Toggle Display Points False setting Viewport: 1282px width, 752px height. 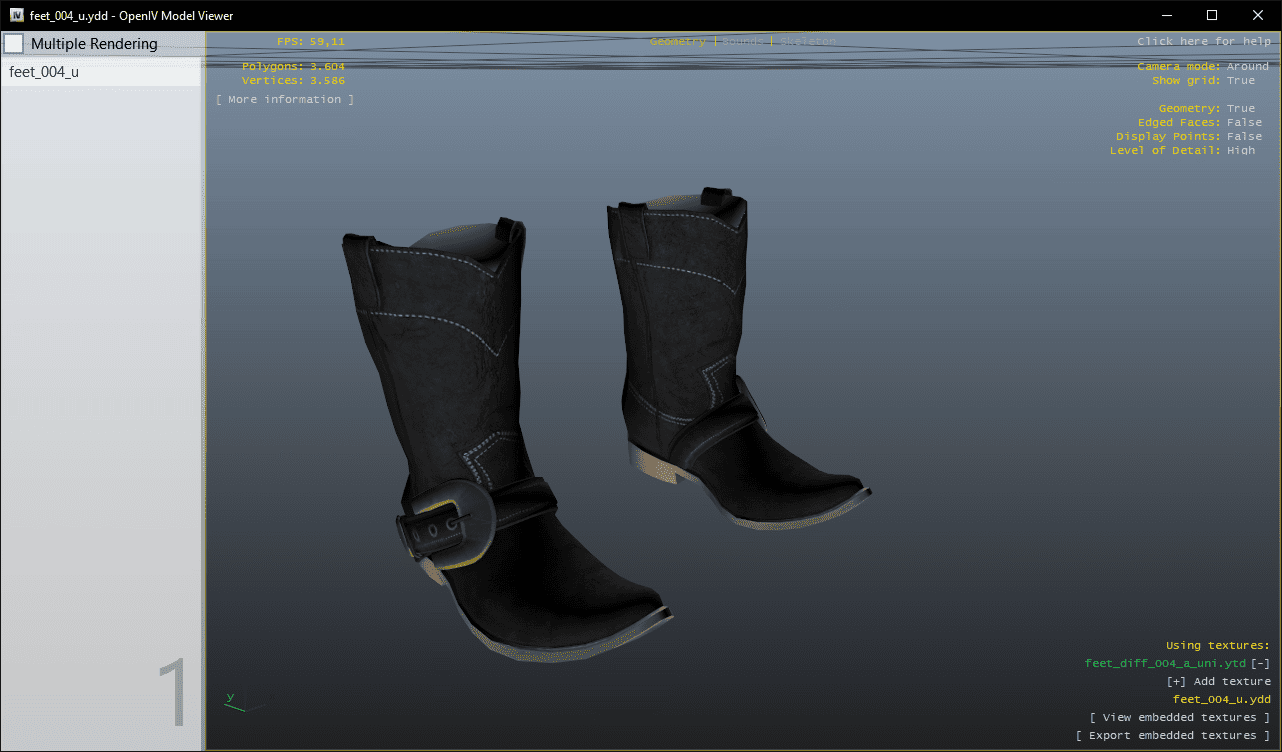pos(1243,137)
